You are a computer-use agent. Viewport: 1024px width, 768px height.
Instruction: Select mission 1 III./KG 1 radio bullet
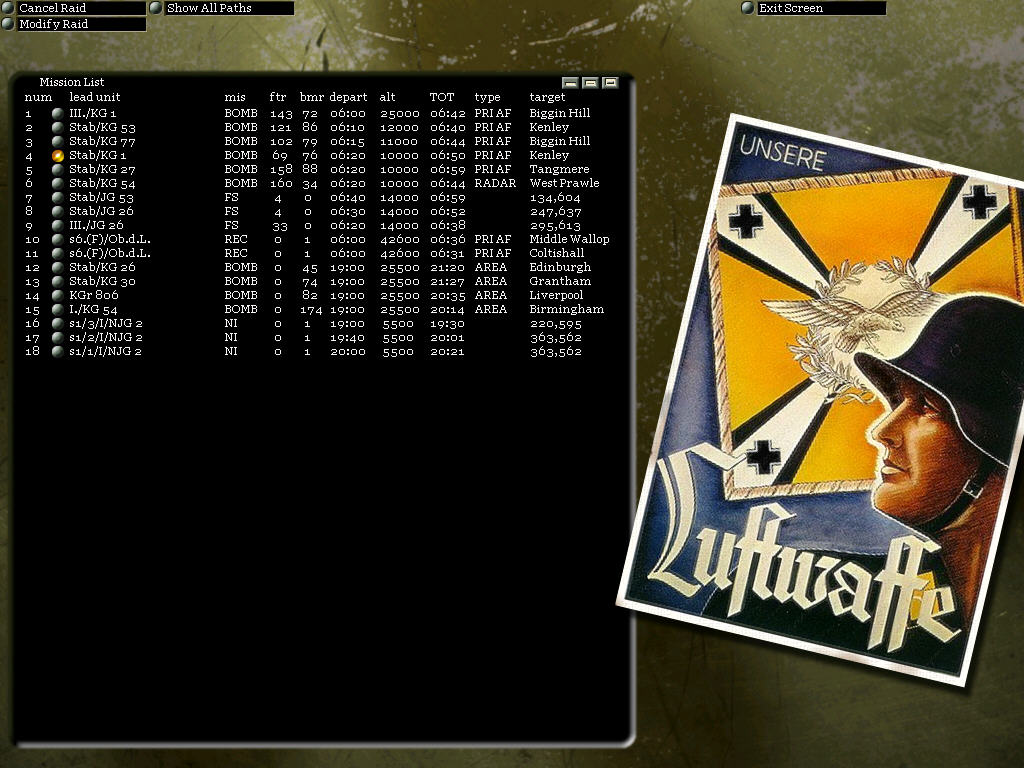point(57,113)
